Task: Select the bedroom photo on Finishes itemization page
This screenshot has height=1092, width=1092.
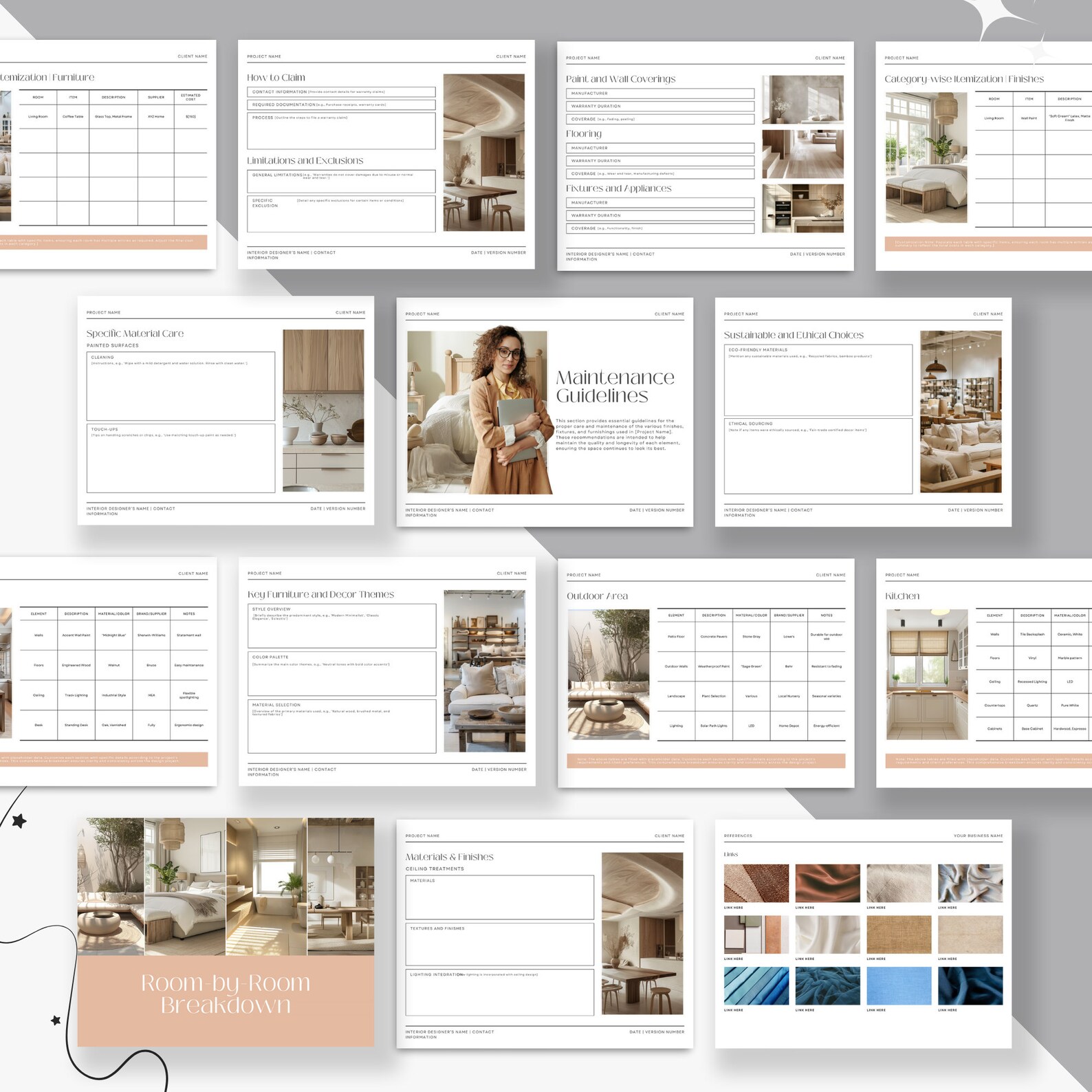Action: pos(926,158)
